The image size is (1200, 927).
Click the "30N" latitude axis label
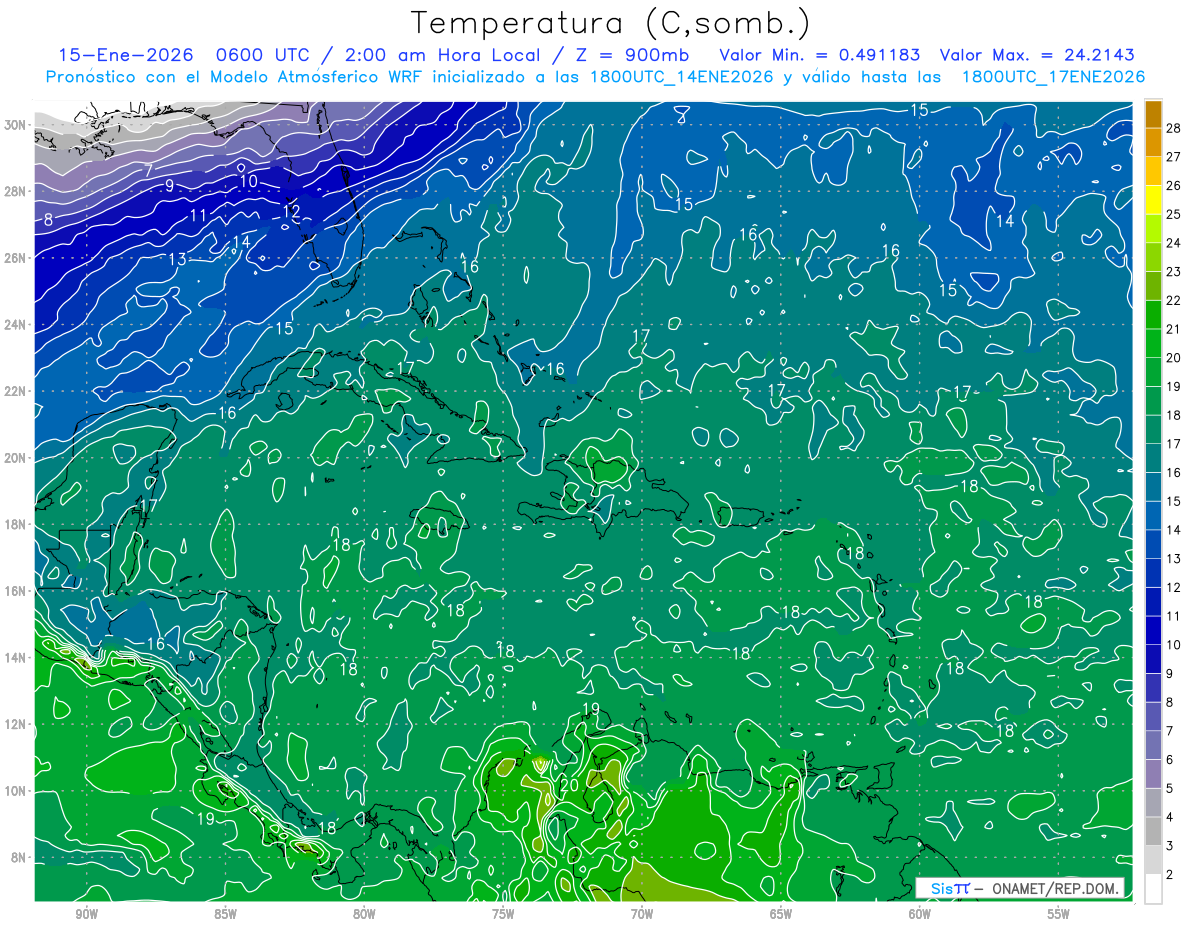15,124
